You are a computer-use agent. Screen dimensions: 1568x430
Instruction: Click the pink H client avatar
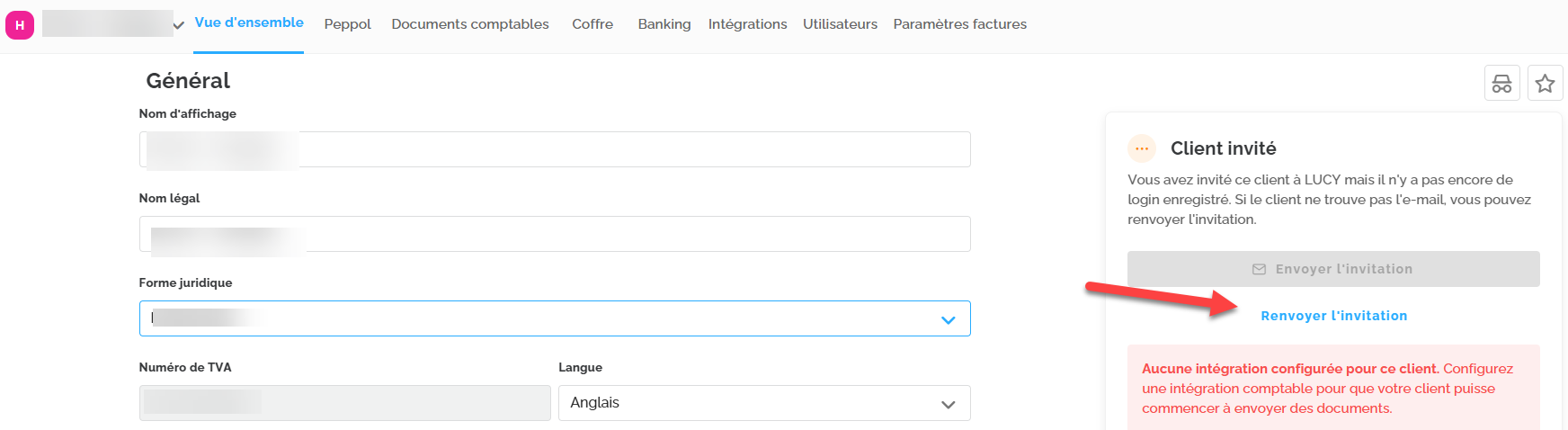coord(20,25)
